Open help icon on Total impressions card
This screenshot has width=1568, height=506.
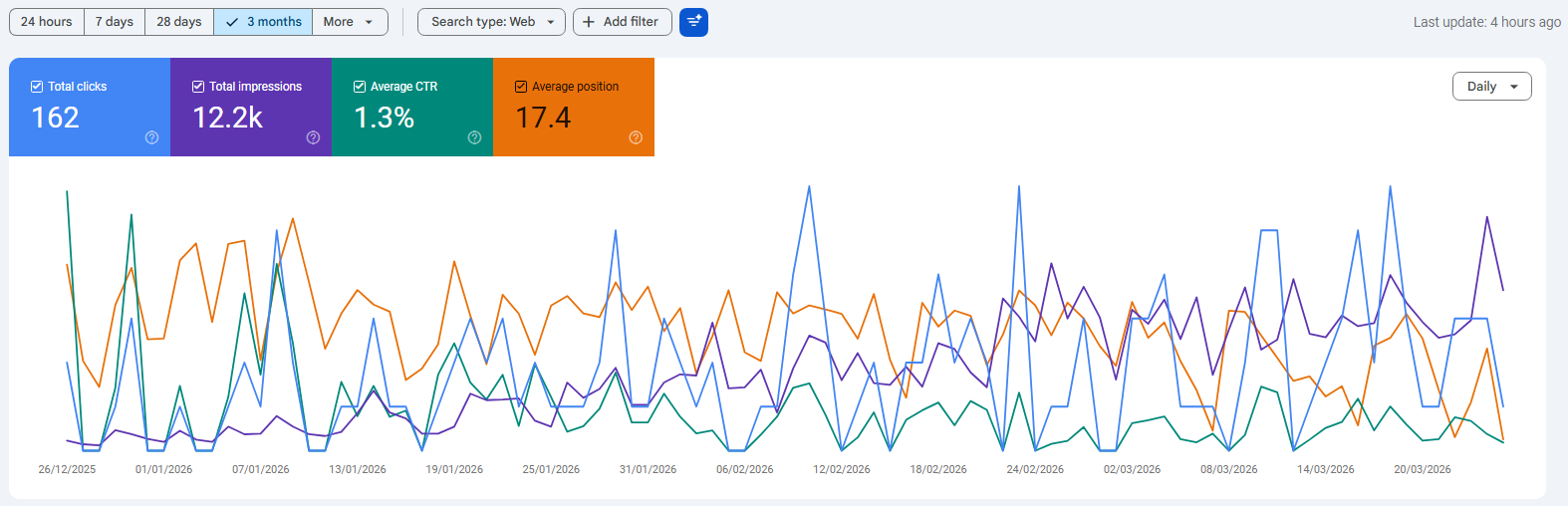click(313, 137)
